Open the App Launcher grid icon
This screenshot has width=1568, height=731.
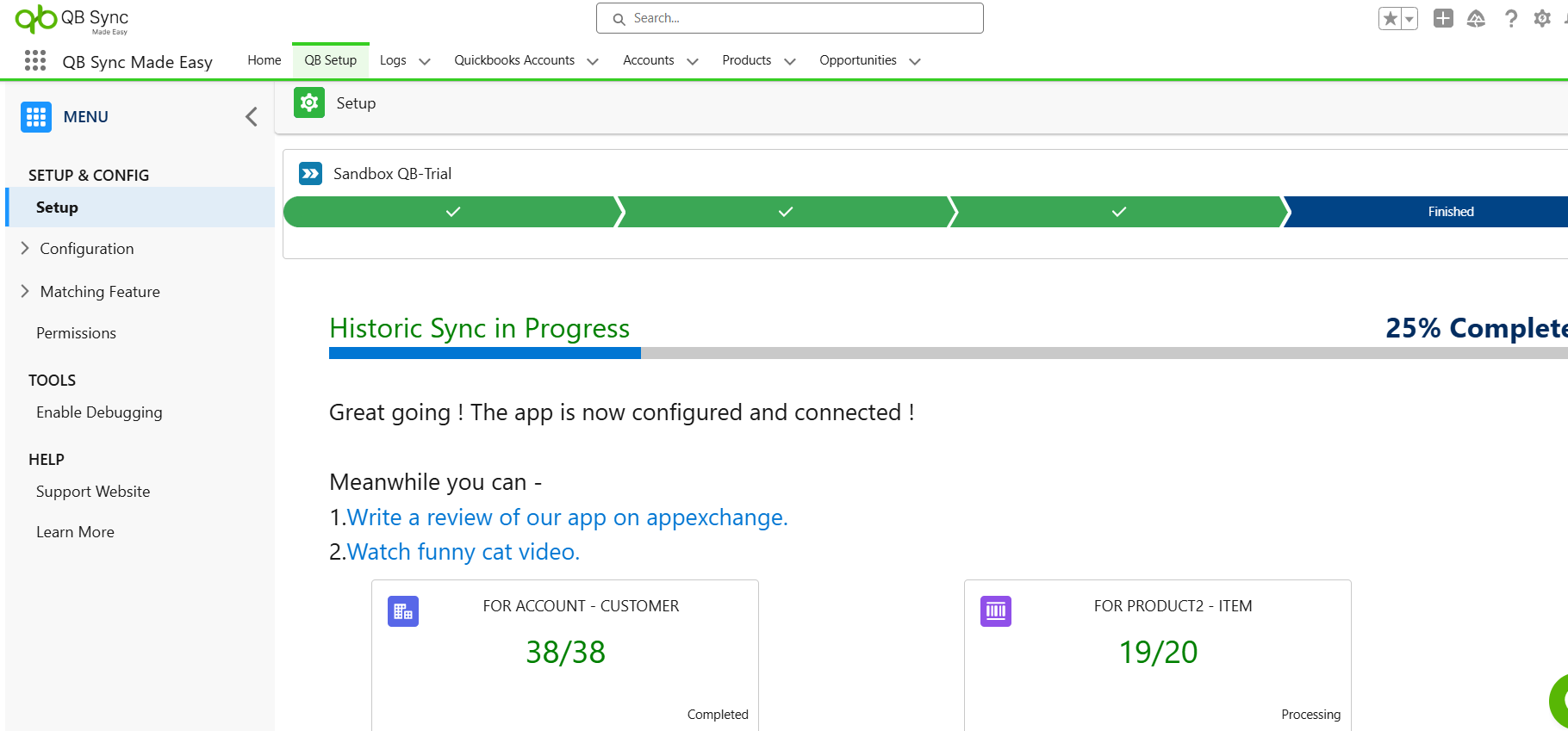[x=35, y=60]
